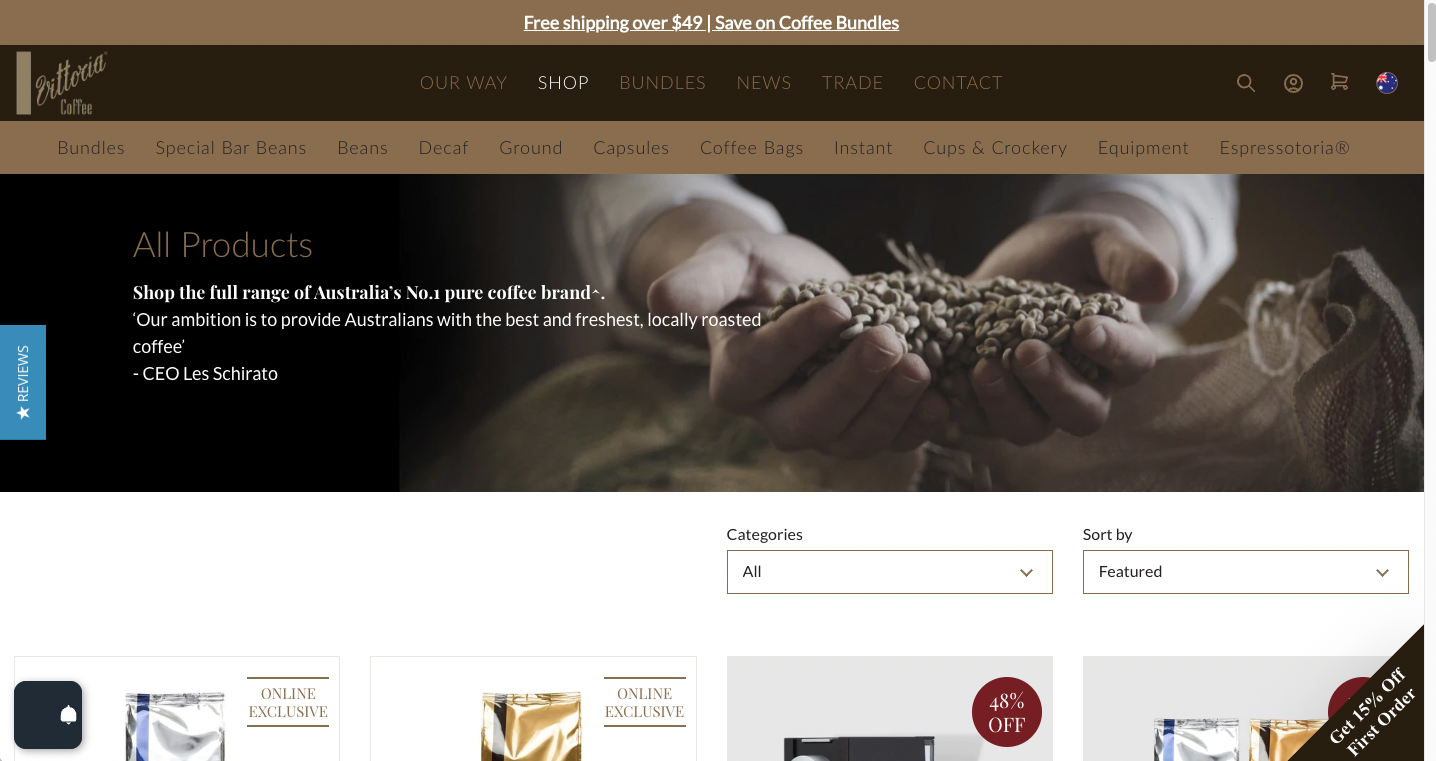Click the page vertical scrollbar
This screenshot has height=761, width=1436.
[x=1430, y=380]
